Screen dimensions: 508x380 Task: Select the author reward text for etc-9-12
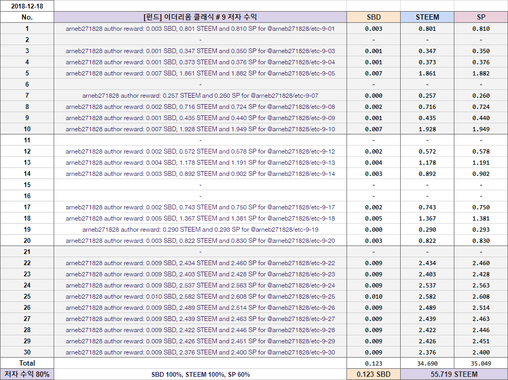click(200, 151)
